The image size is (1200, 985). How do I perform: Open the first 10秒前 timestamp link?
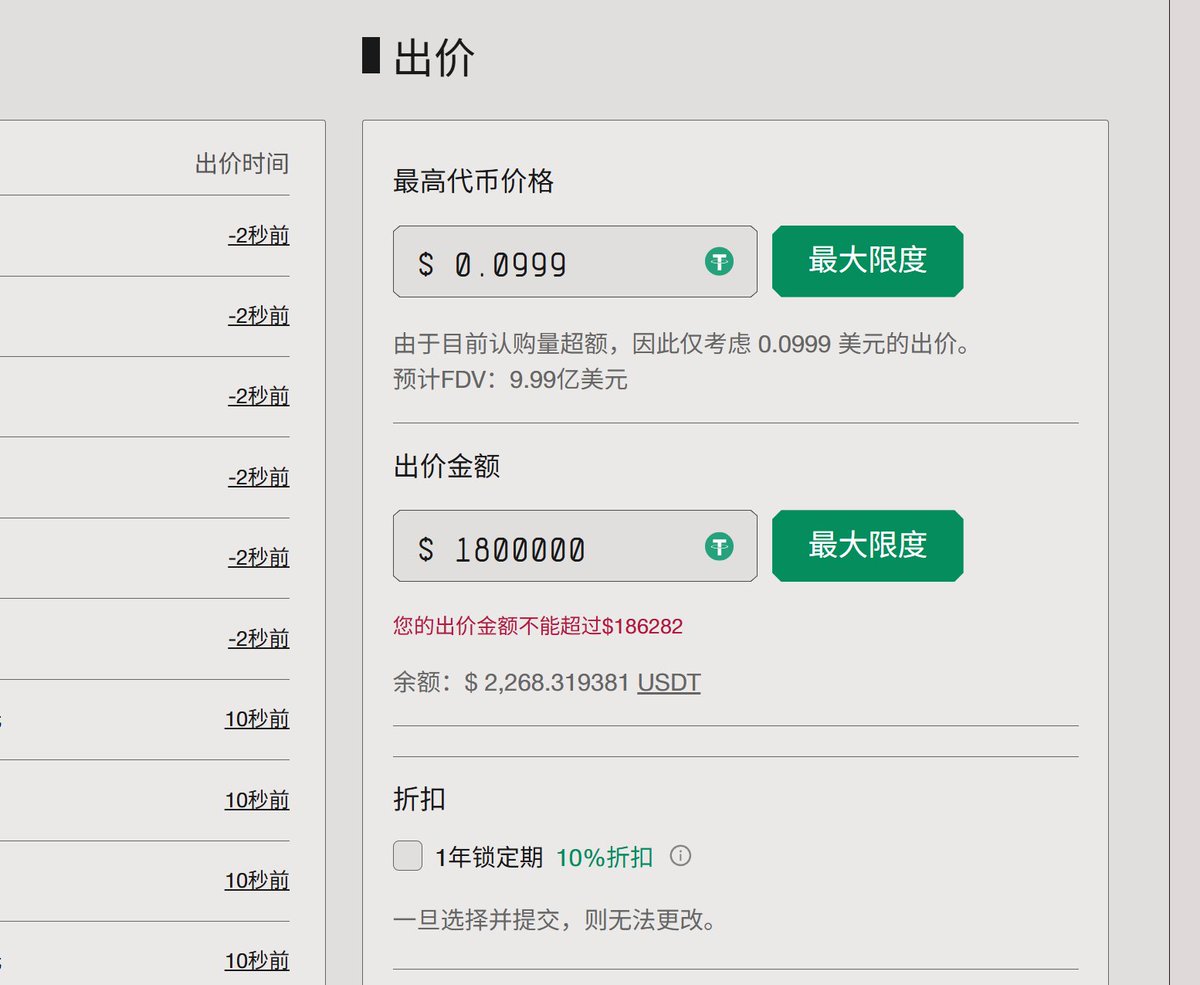tap(257, 719)
